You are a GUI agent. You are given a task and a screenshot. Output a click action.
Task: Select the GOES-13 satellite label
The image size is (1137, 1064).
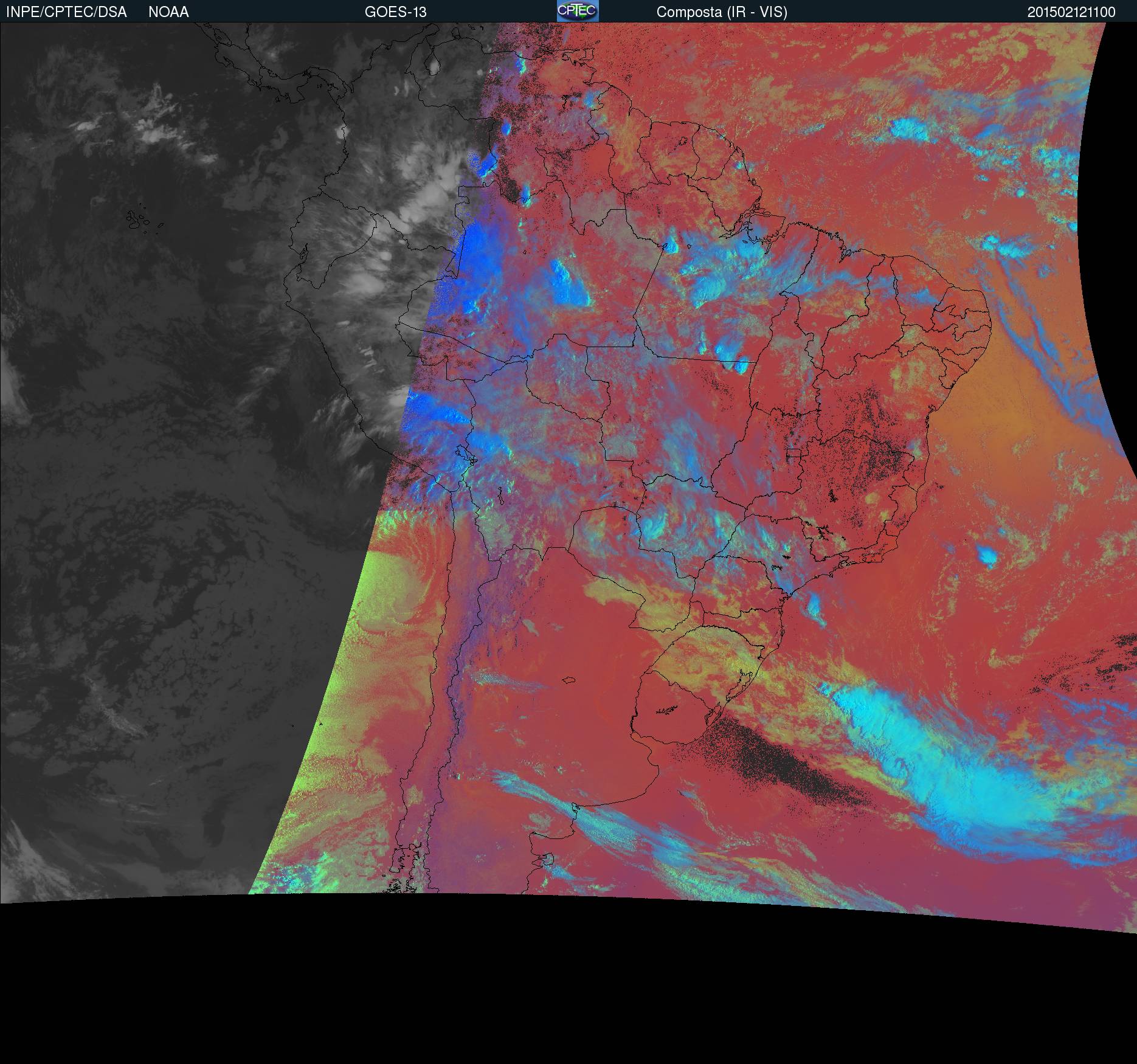[396, 12]
